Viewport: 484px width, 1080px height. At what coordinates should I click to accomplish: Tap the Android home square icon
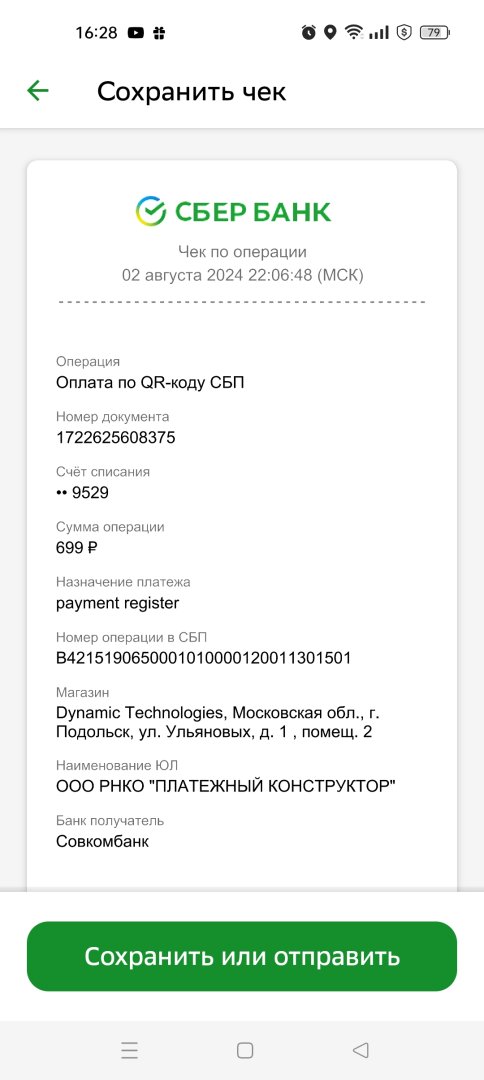pyautogui.click(x=245, y=1050)
